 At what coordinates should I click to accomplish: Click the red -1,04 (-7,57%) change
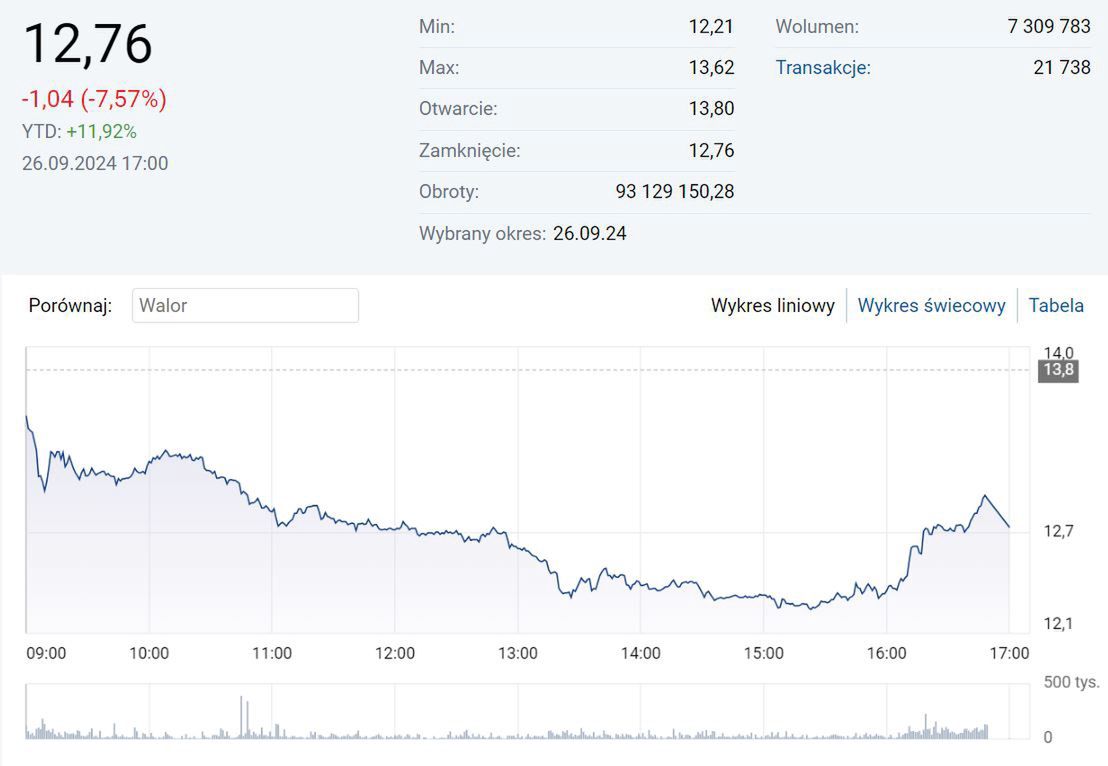[x=94, y=99]
